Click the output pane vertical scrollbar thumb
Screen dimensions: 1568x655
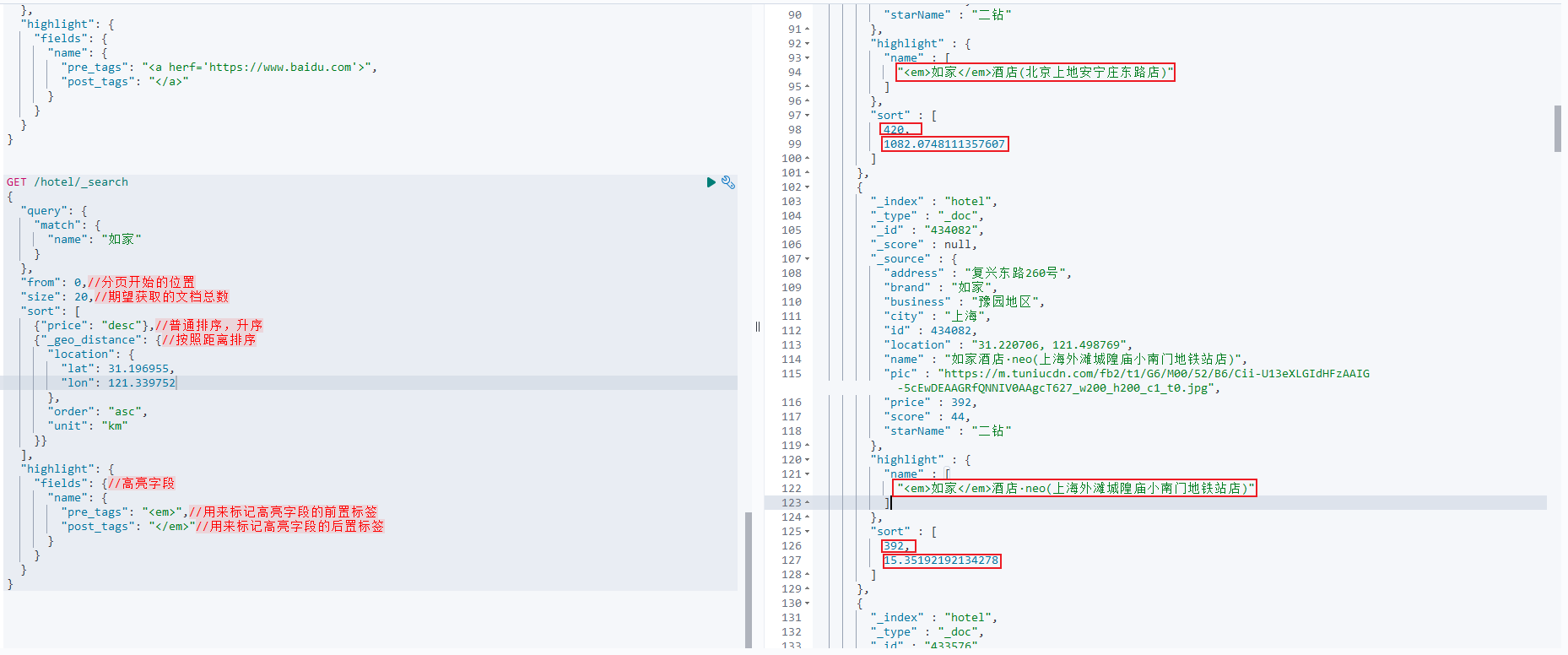tap(1558, 128)
